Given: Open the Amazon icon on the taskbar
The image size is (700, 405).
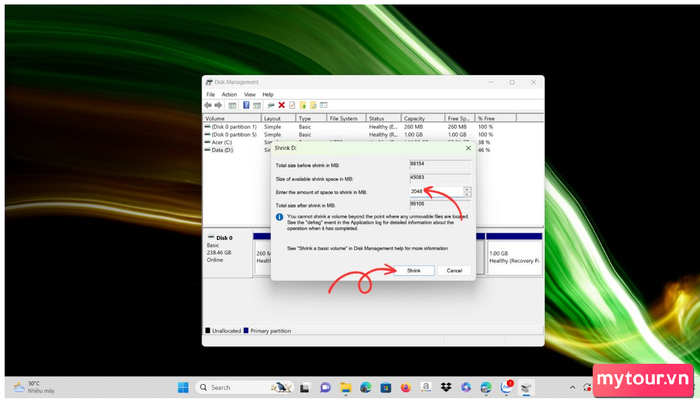Looking at the screenshot, I should [424, 387].
